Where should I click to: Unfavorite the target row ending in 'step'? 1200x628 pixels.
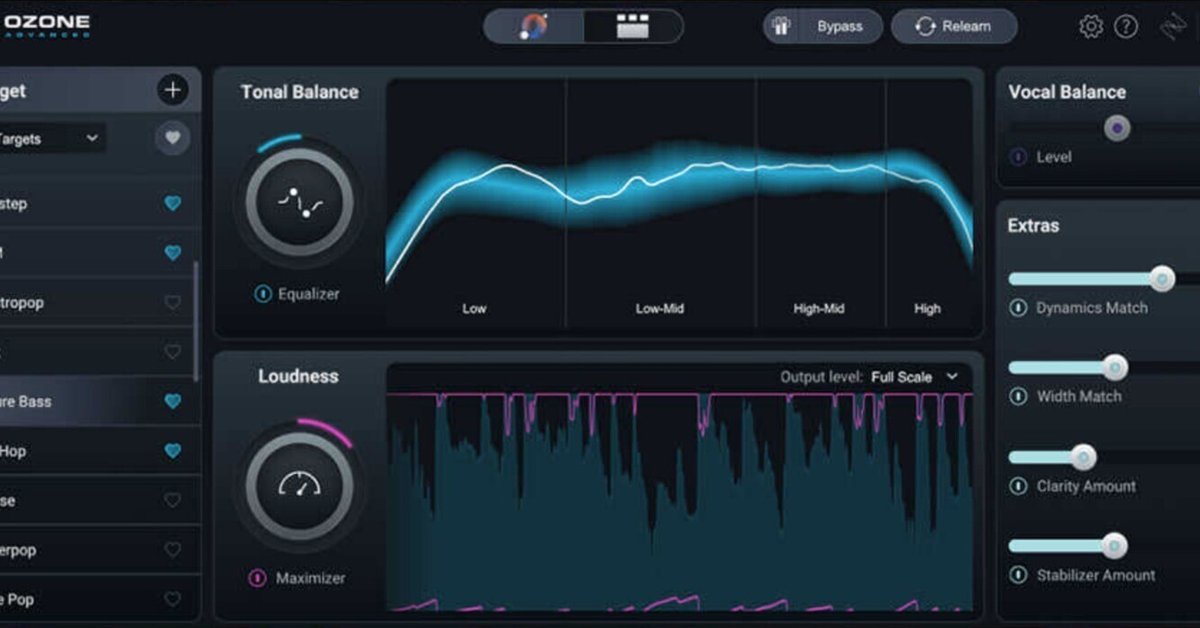173,204
